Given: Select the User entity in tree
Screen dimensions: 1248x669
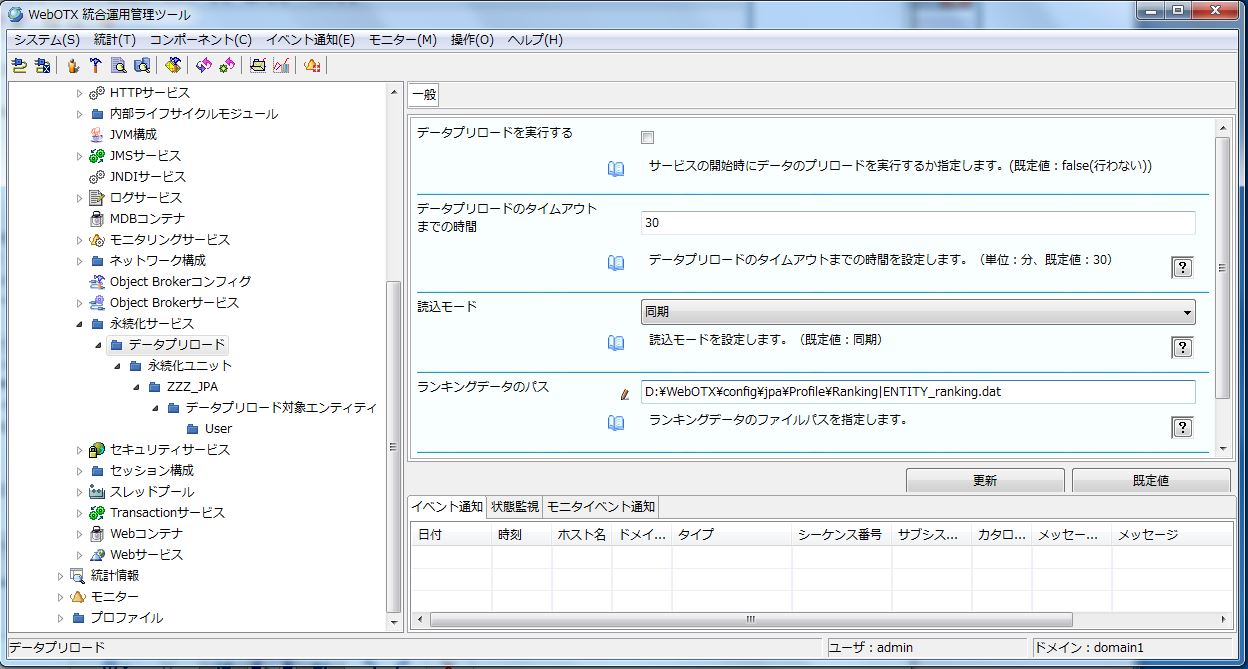Looking at the screenshot, I should pos(218,429).
